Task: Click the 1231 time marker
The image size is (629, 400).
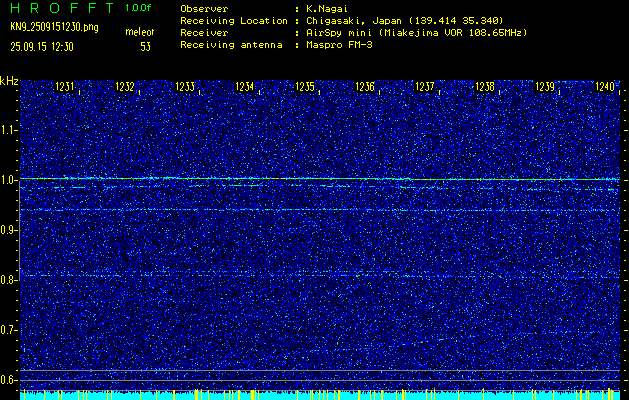Action: pyautogui.click(x=65, y=87)
